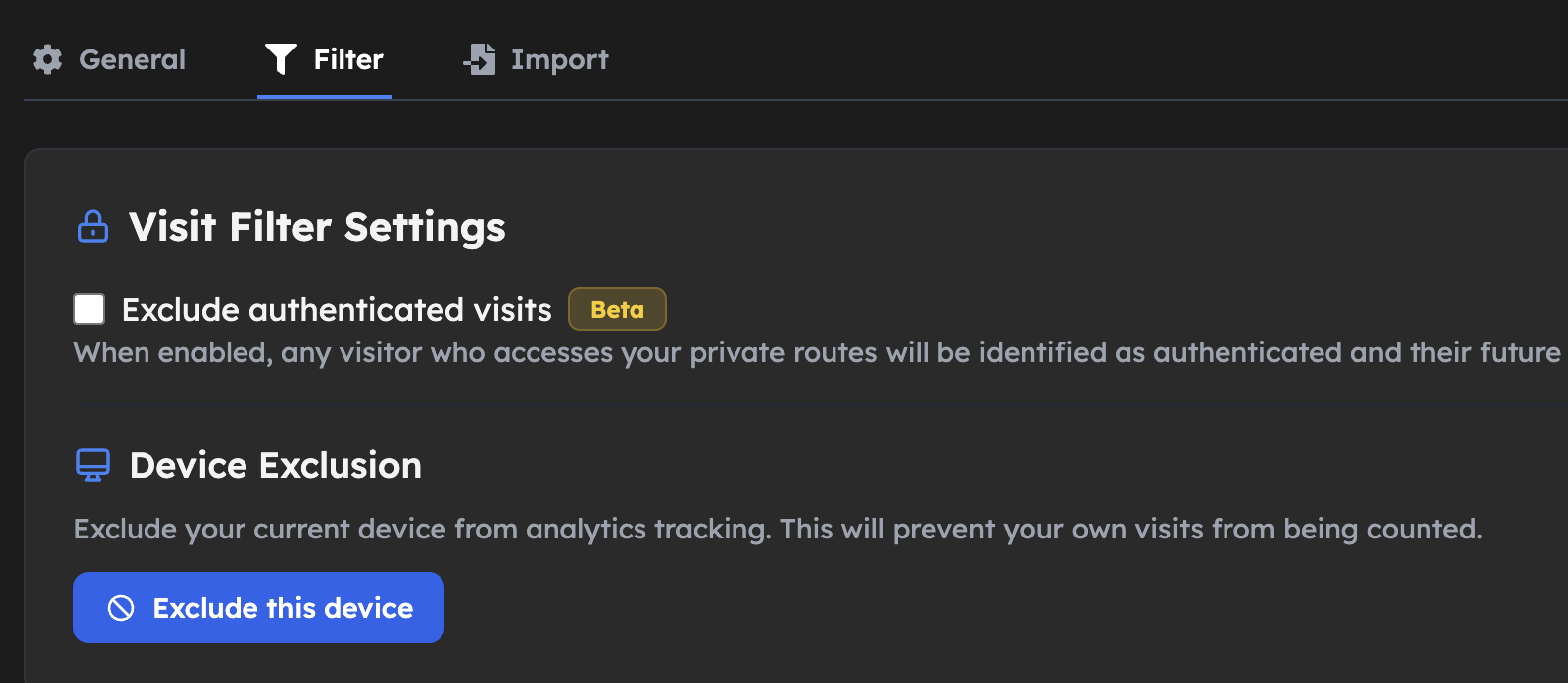Check the box next to Exclude authenticated visits
The image size is (1568, 683).
(x=88, y=308)
